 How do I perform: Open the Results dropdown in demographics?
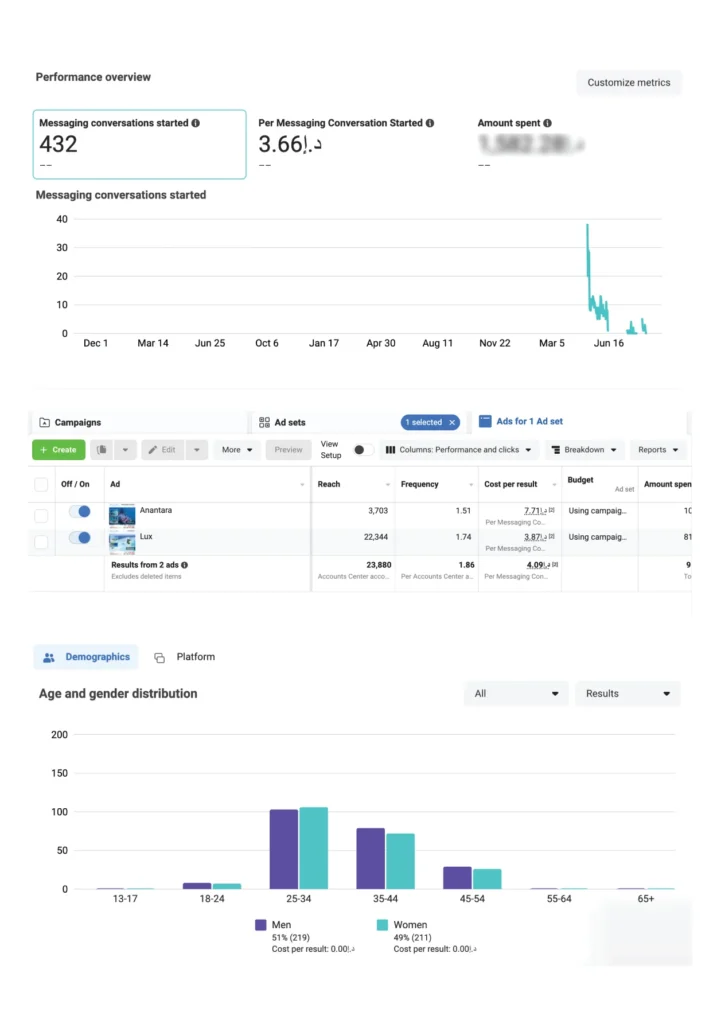[627, 694]
